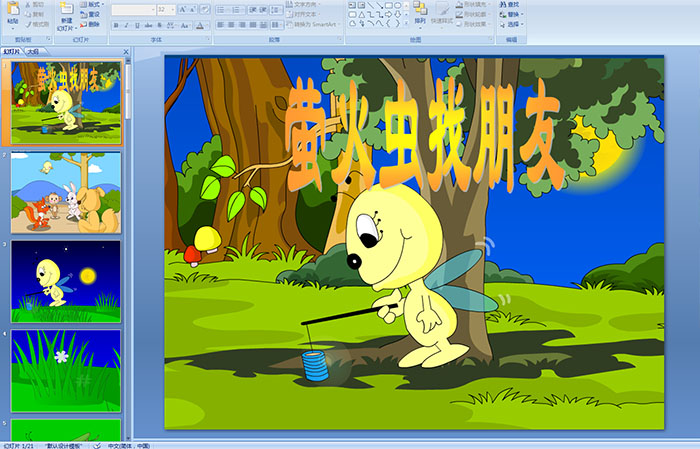
Task: Choose the Rounded Rectangle shape
Action: click(352, 15)
